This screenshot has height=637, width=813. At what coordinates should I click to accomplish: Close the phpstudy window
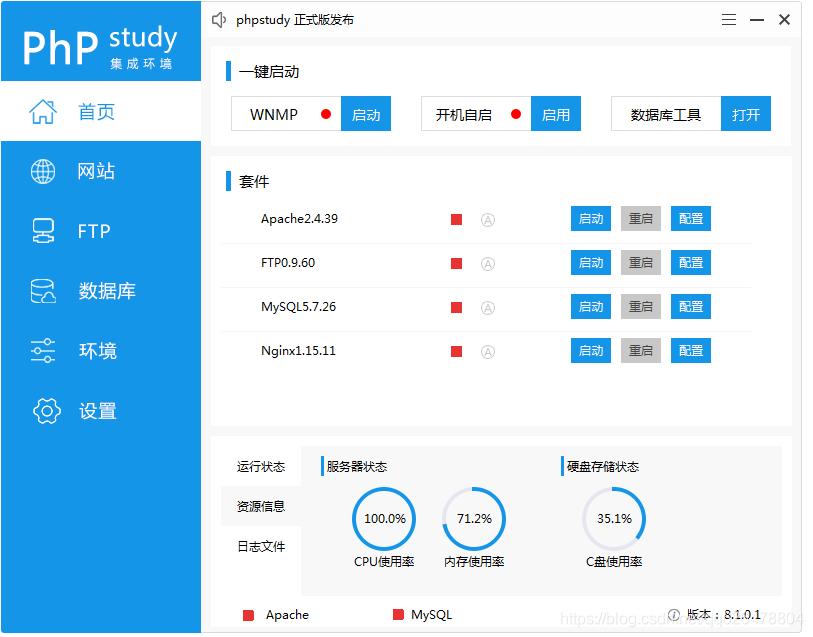coord(785,20)
